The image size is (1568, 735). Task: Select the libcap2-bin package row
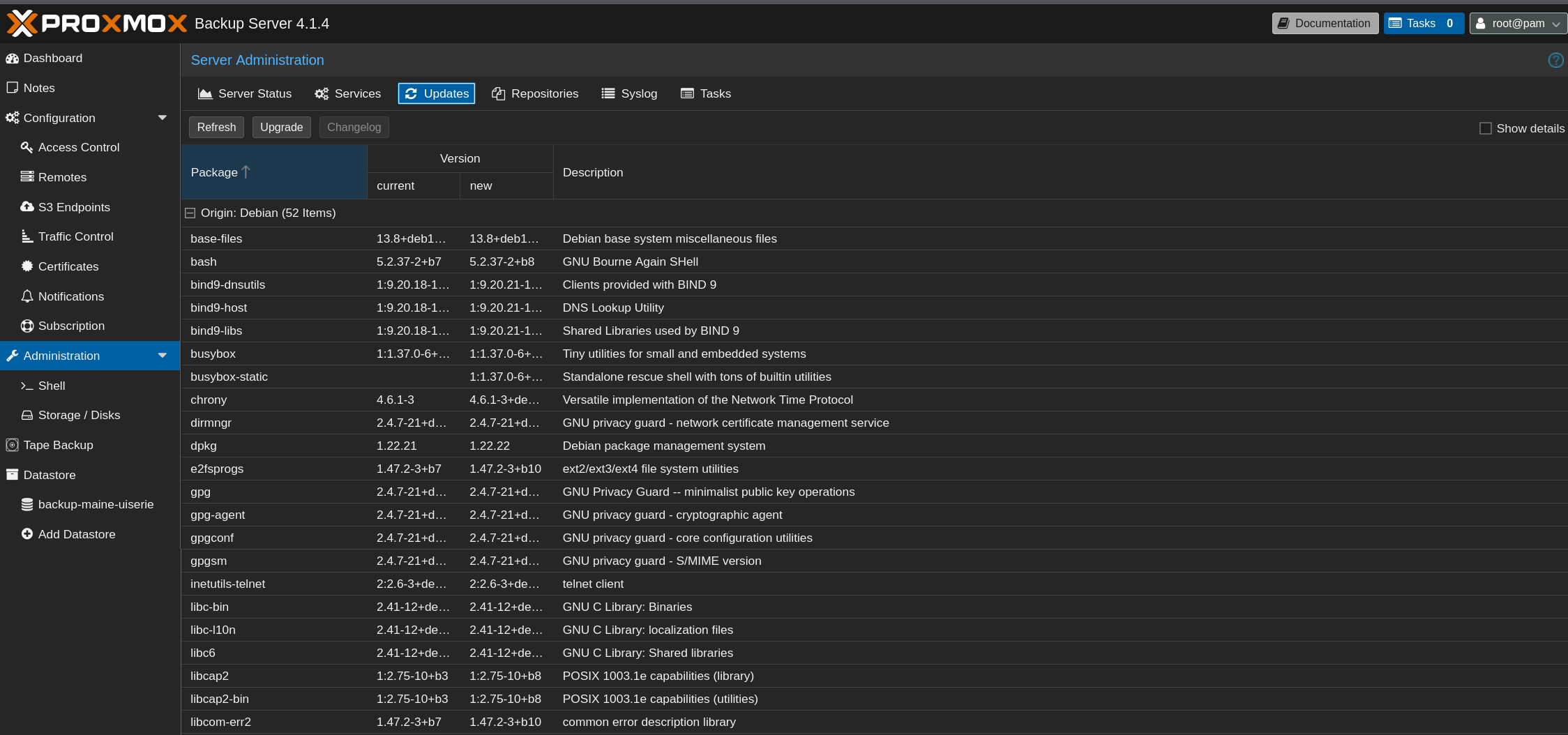coord(875,699)
